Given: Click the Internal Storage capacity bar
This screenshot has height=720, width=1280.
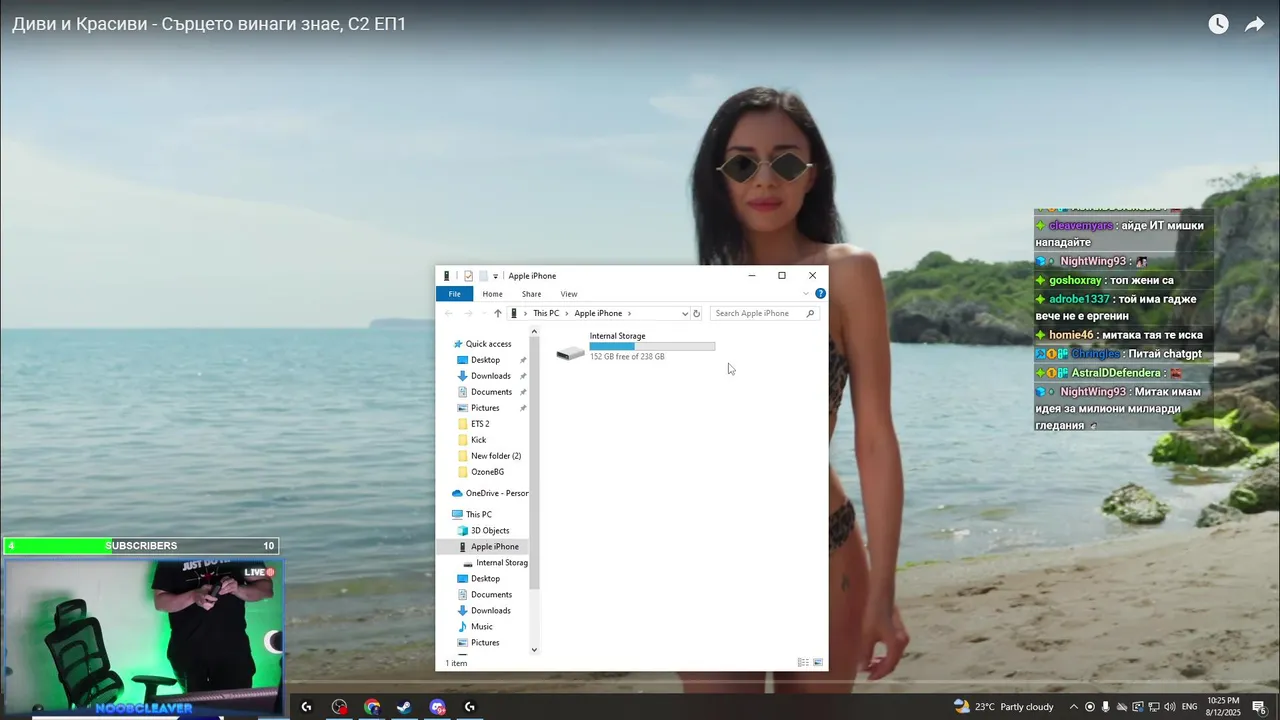Looking at the screenshot, I should [x=652, y=346].
